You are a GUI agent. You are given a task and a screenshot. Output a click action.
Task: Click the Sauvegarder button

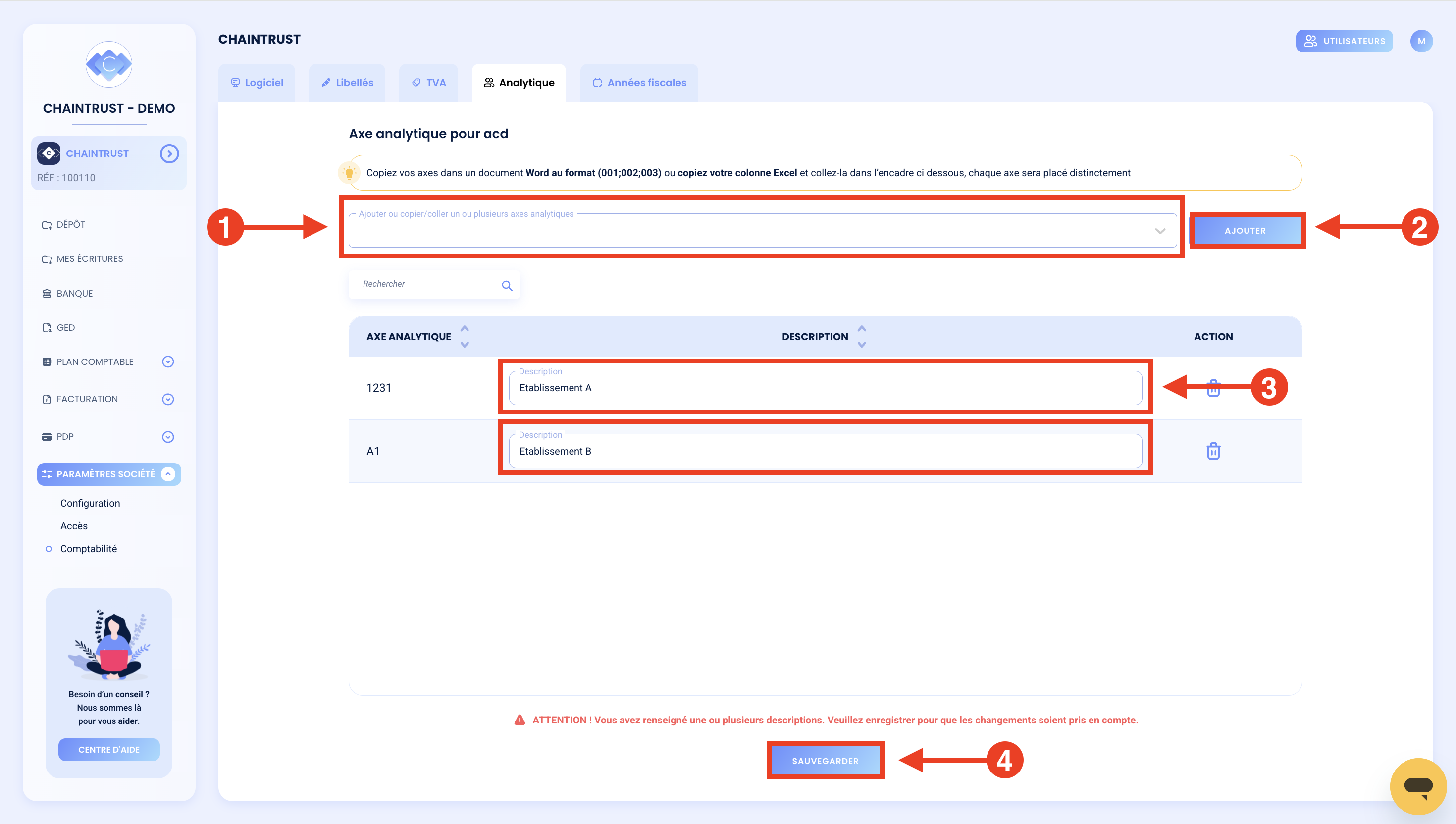coord(825,761)
